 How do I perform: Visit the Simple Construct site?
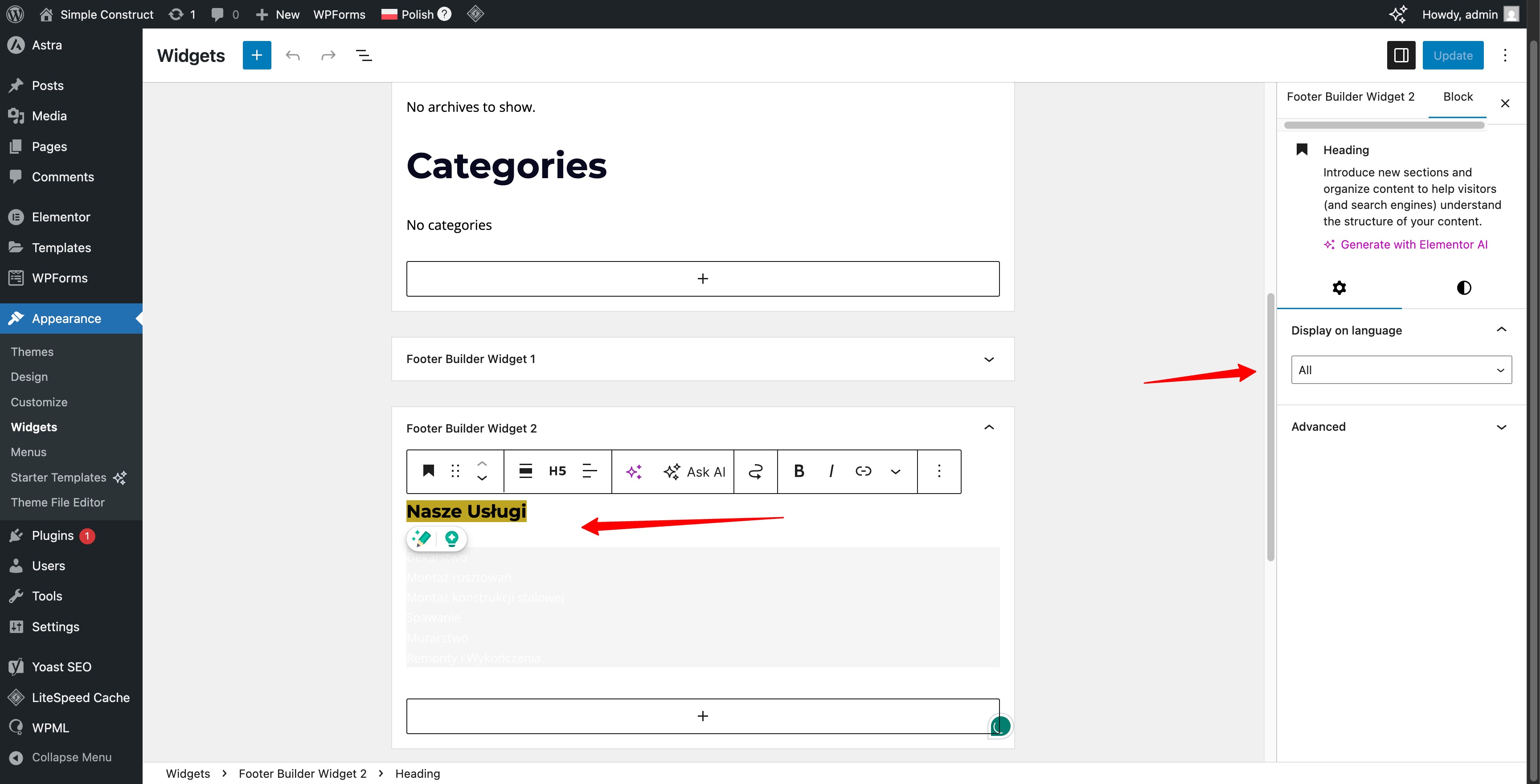(96, 14)
